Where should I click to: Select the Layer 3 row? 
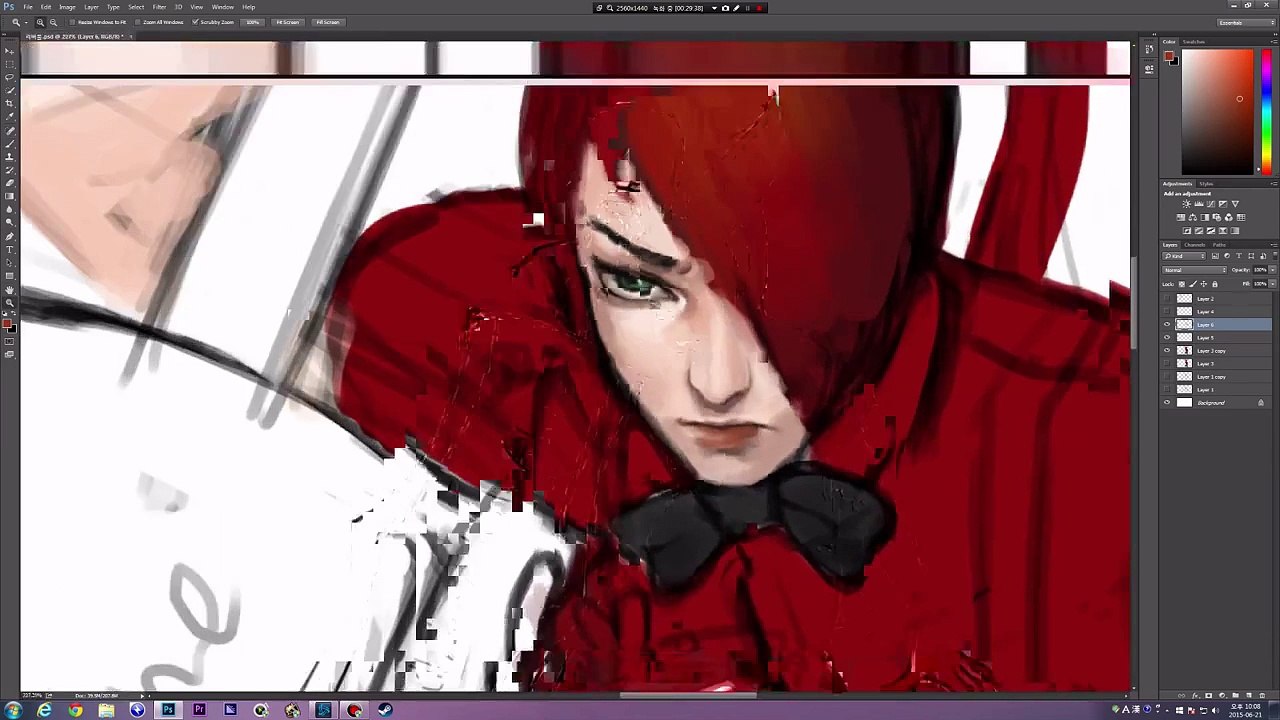[x=1217, y=364]
